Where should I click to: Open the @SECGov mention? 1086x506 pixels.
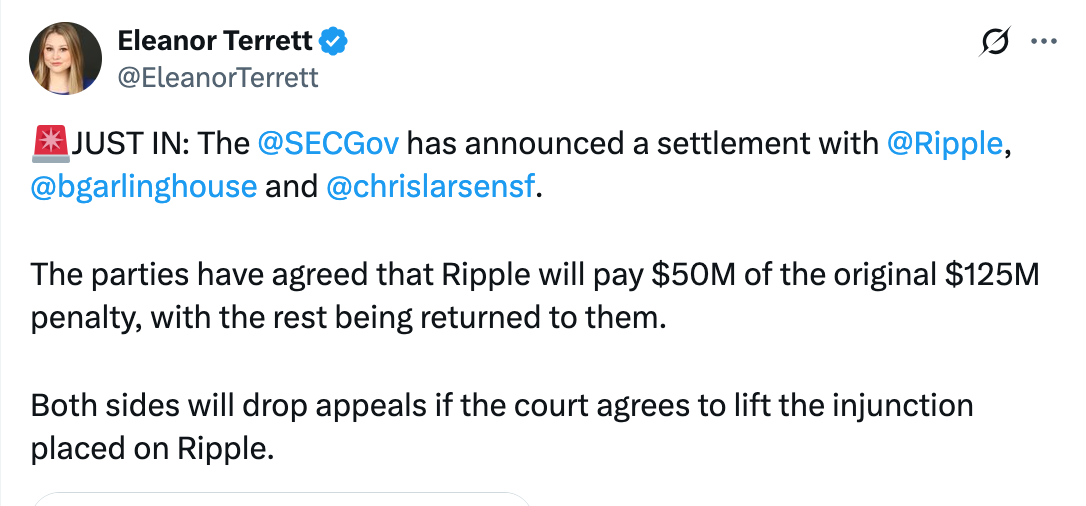[328, 143]
